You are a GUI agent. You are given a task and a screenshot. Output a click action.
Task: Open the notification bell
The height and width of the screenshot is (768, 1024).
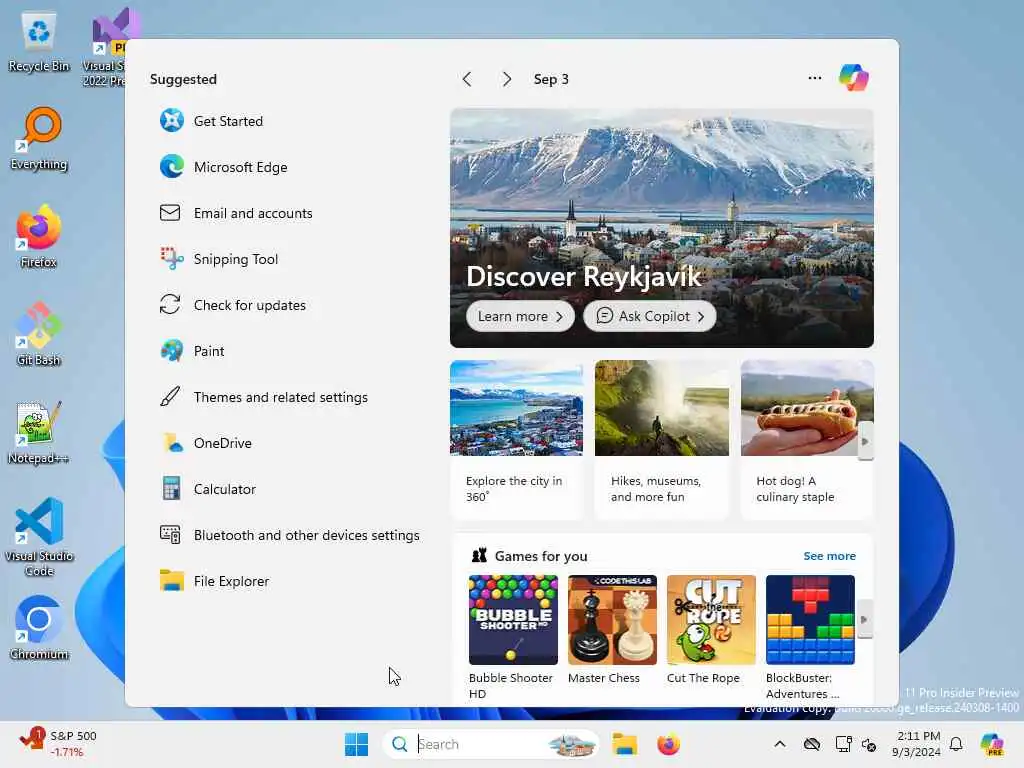[956, 744]
